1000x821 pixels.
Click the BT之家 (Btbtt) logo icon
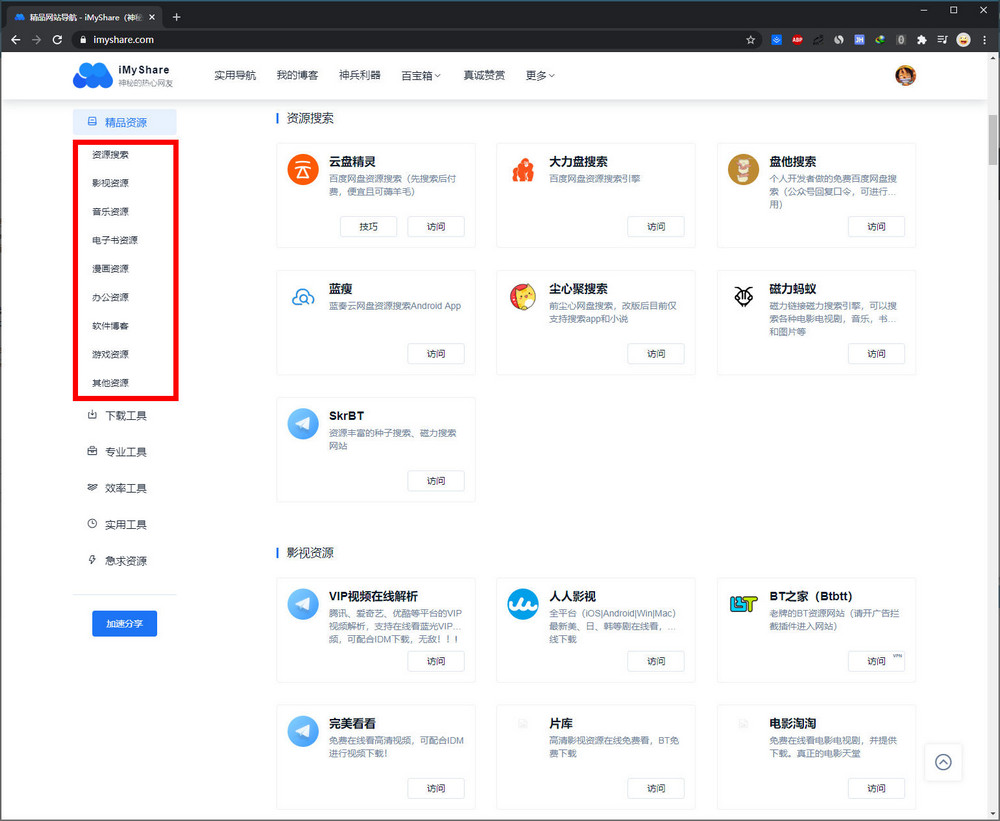743,603
